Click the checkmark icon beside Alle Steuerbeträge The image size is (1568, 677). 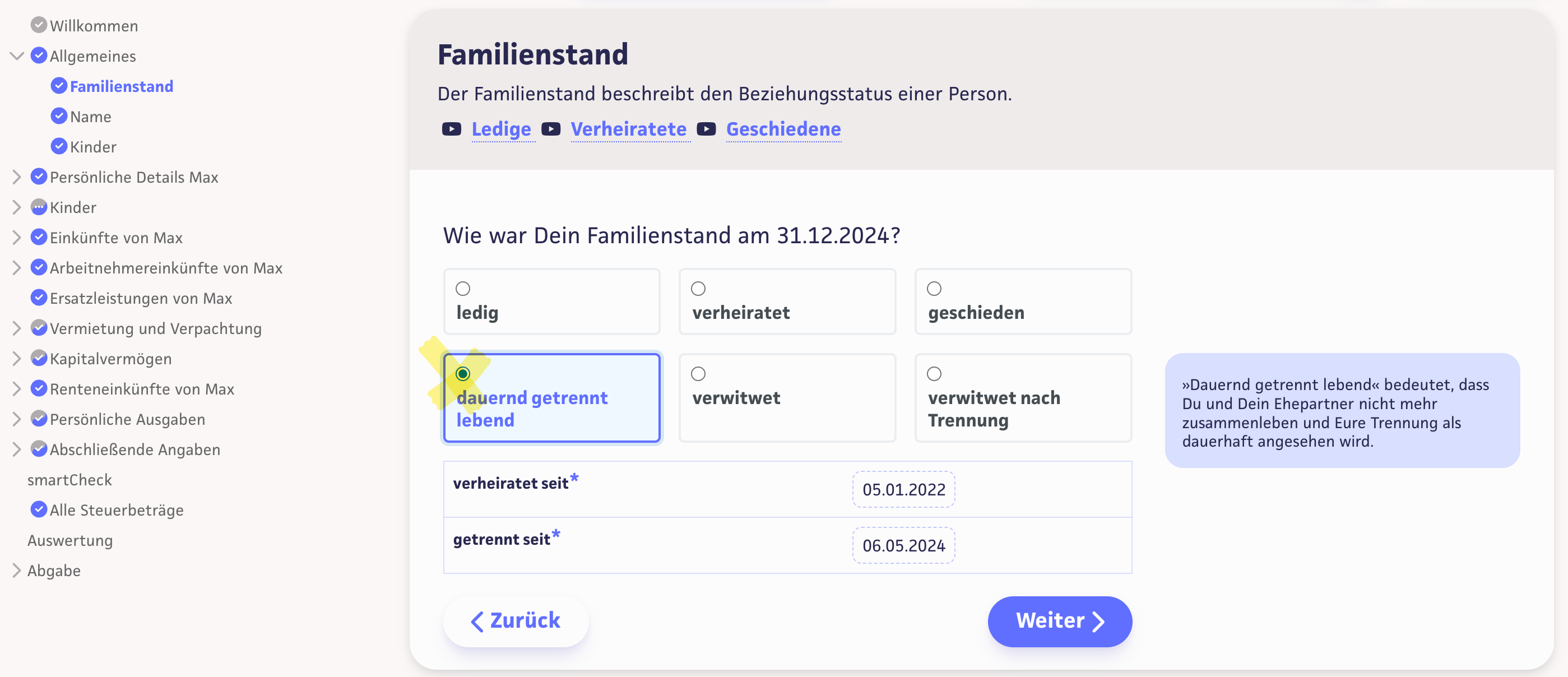coord(38,509)
